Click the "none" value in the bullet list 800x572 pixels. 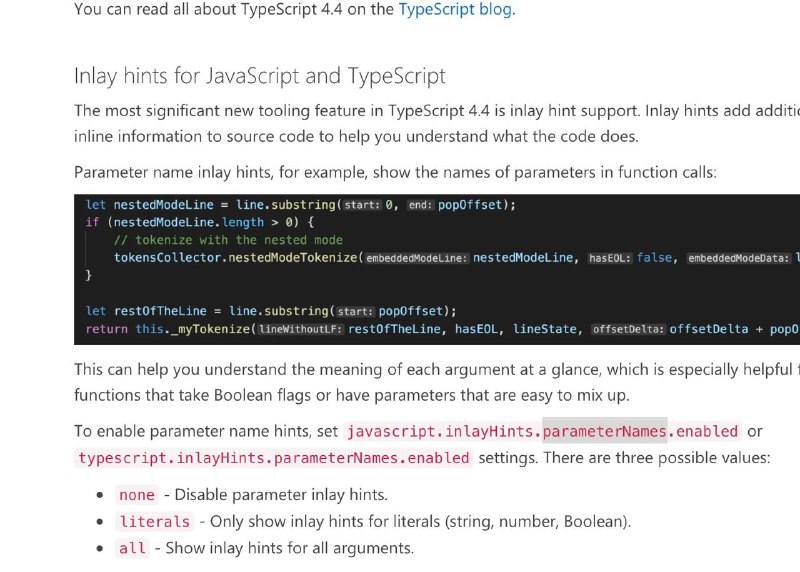click(137, 495)
